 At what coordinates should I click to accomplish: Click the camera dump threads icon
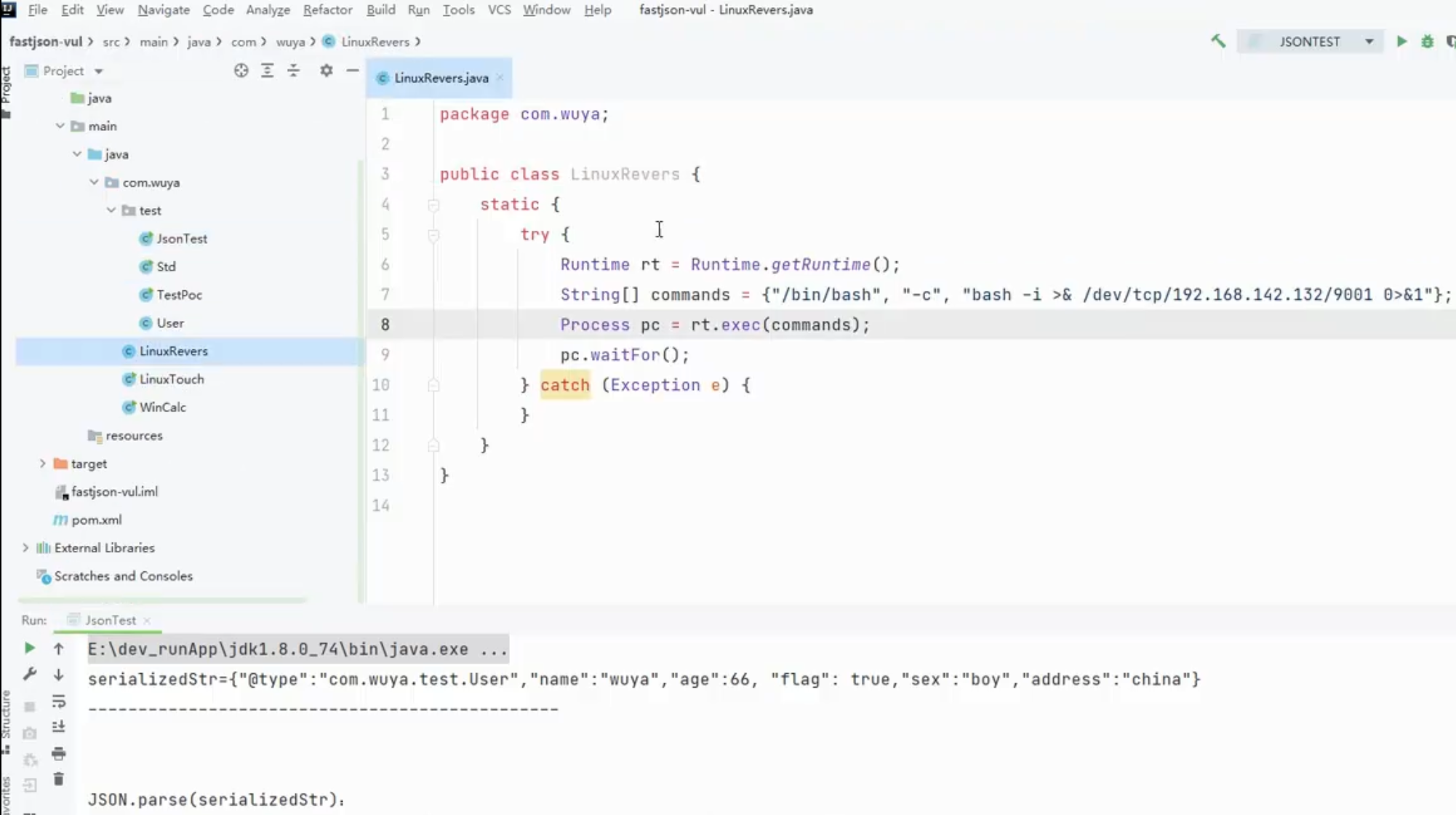tap(29, 733)
